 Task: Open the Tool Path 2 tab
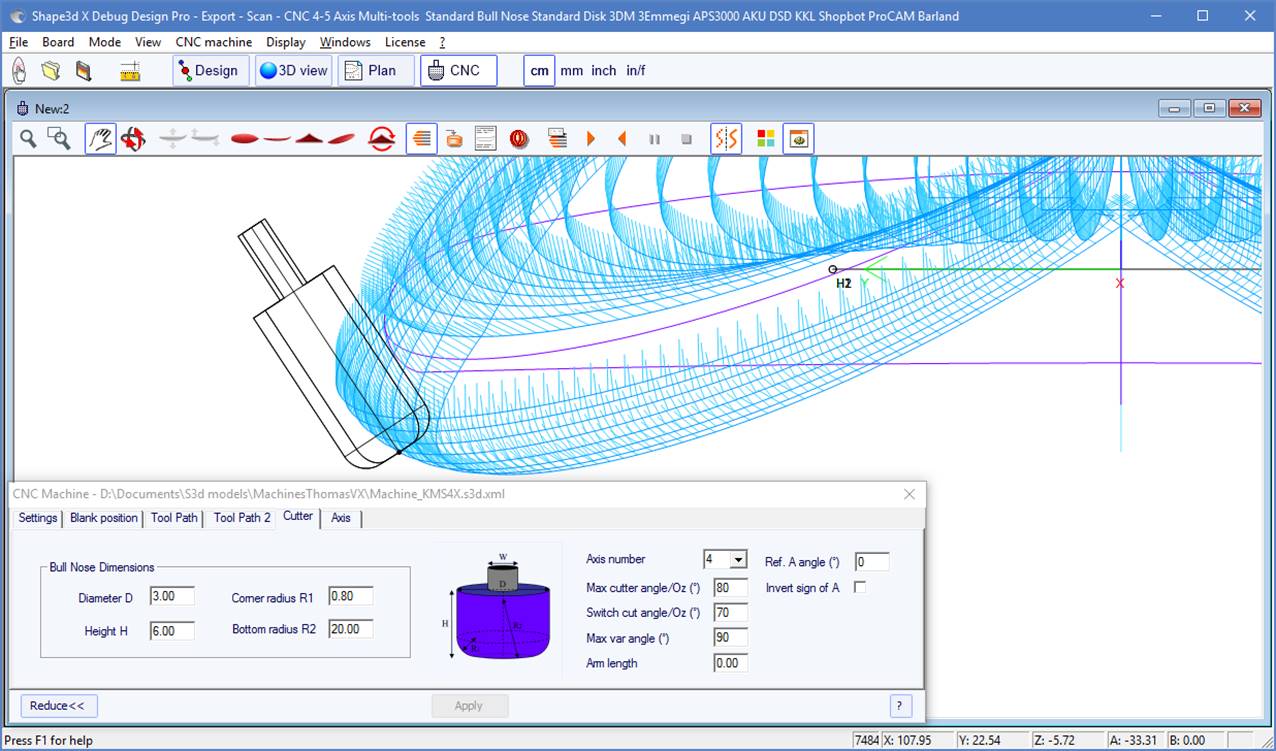point(242,518)
